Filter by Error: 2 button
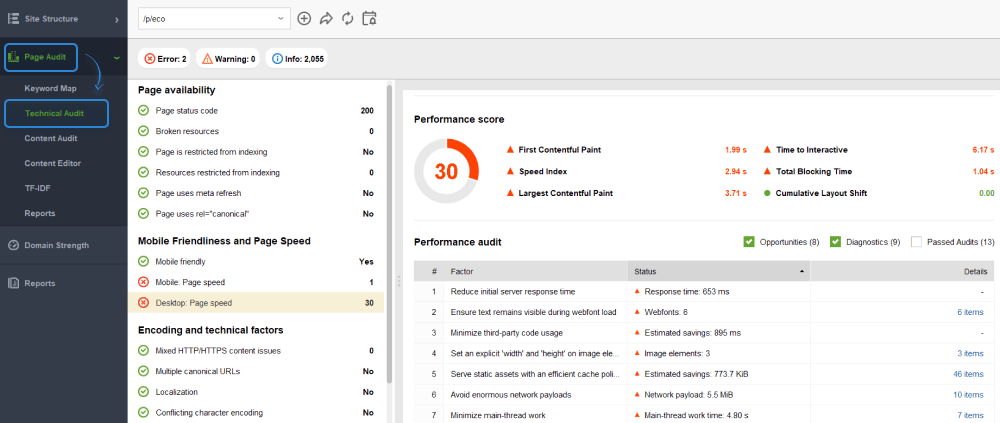This screenshot has height=423, width=1000. coord(165,59)
